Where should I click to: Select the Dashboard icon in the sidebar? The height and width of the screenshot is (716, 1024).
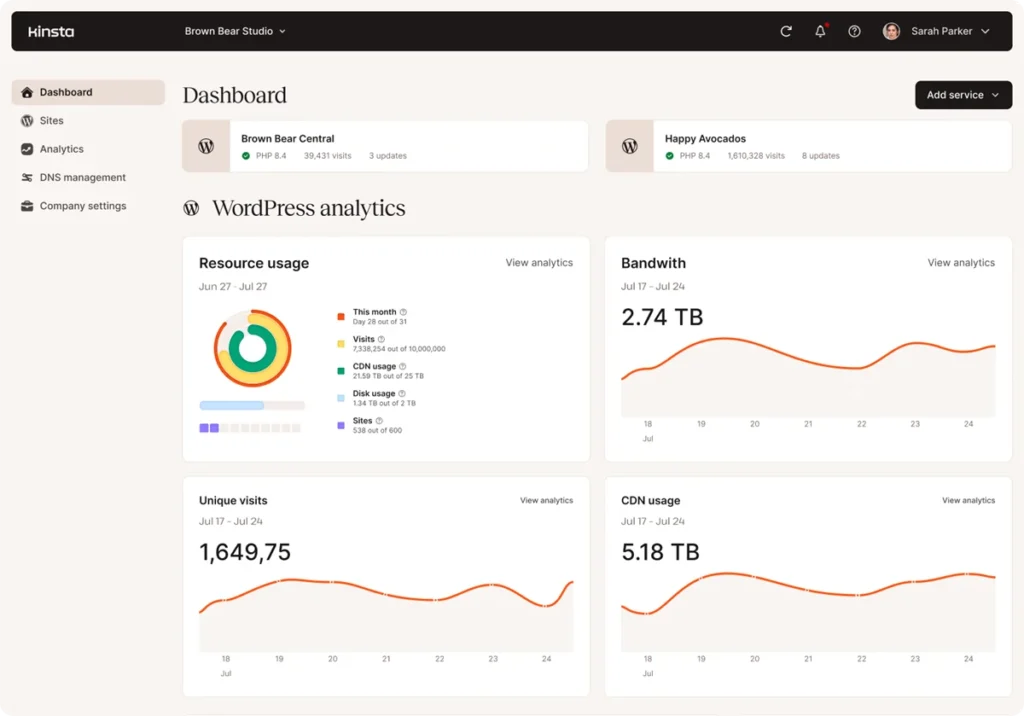(25, 92)
